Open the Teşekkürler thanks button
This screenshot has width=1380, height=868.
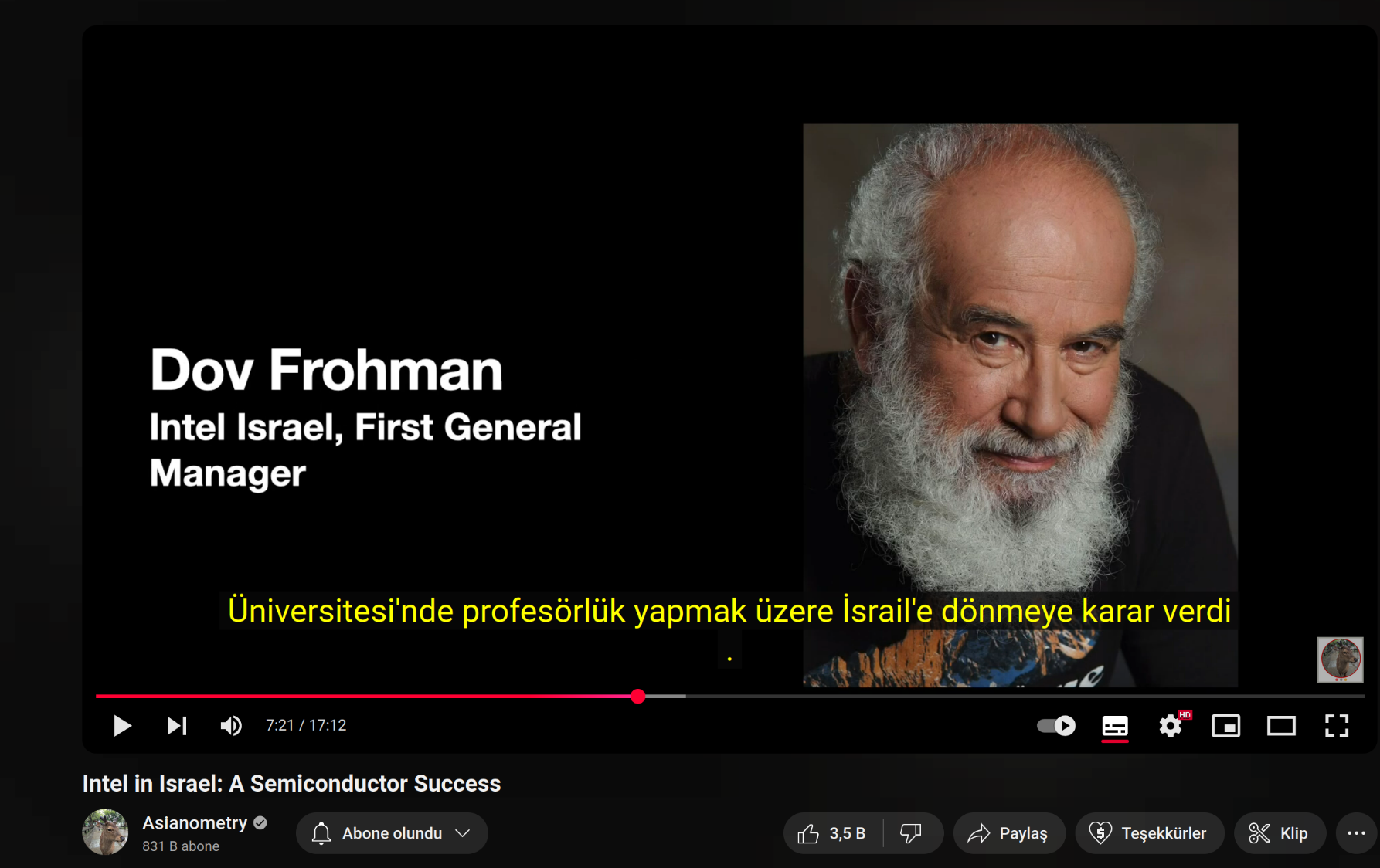coord(1149,833)
